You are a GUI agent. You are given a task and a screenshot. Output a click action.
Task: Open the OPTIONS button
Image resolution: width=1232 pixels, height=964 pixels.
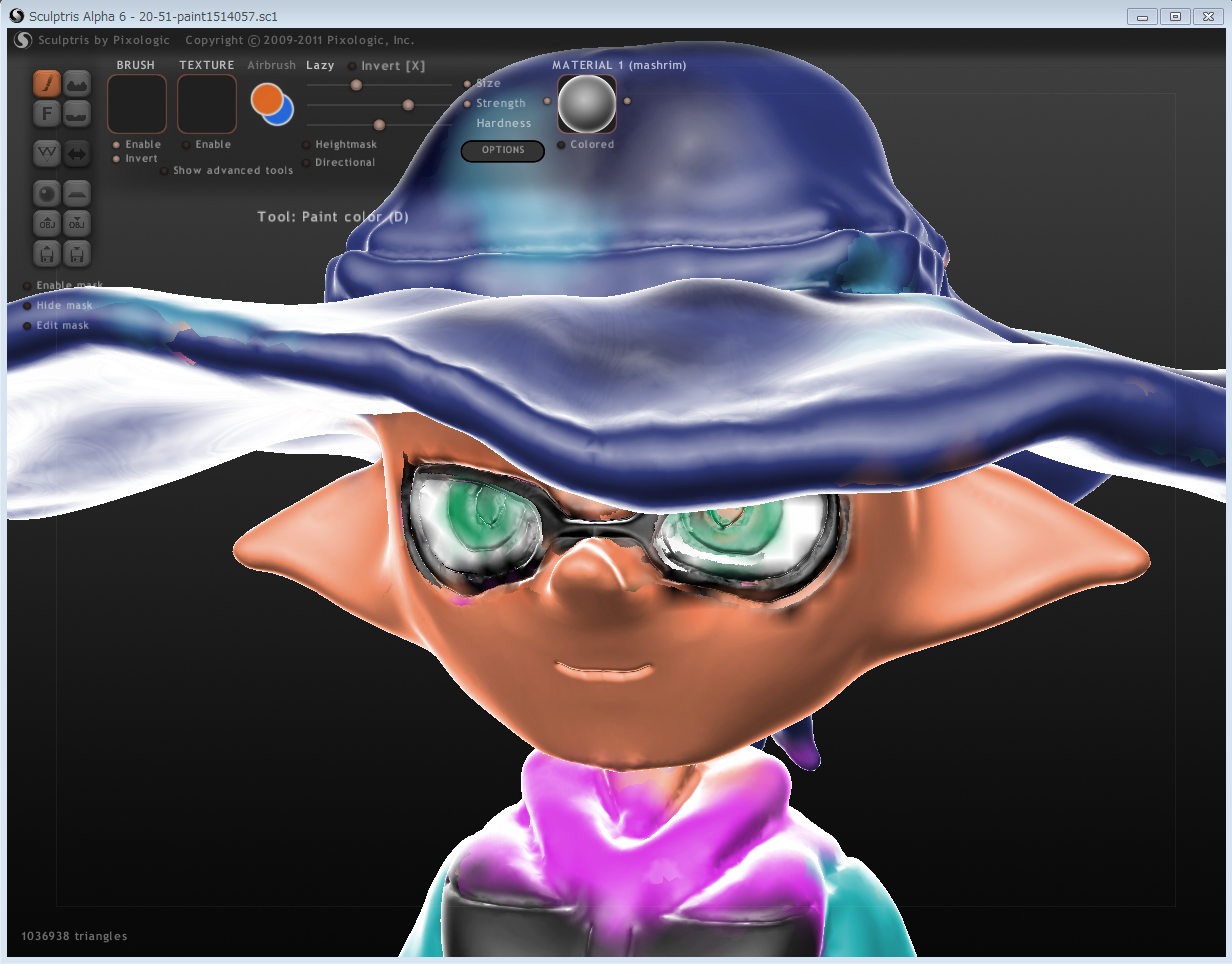tap(503, 151)
